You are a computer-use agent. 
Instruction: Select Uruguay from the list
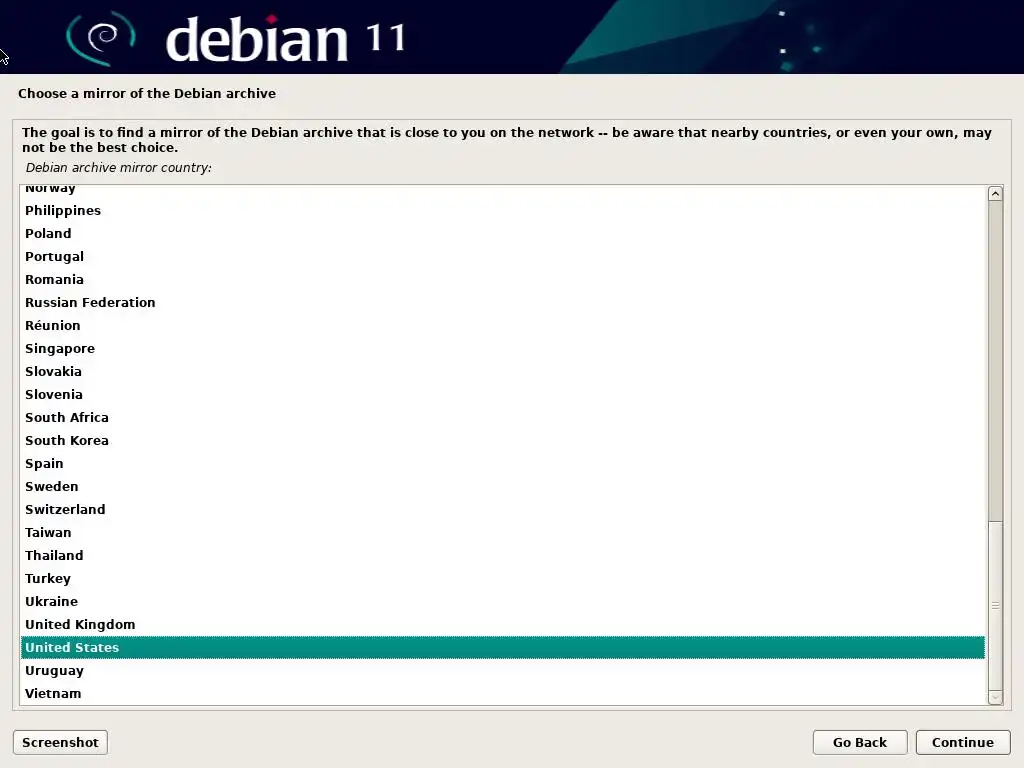[x=502, y=670]
